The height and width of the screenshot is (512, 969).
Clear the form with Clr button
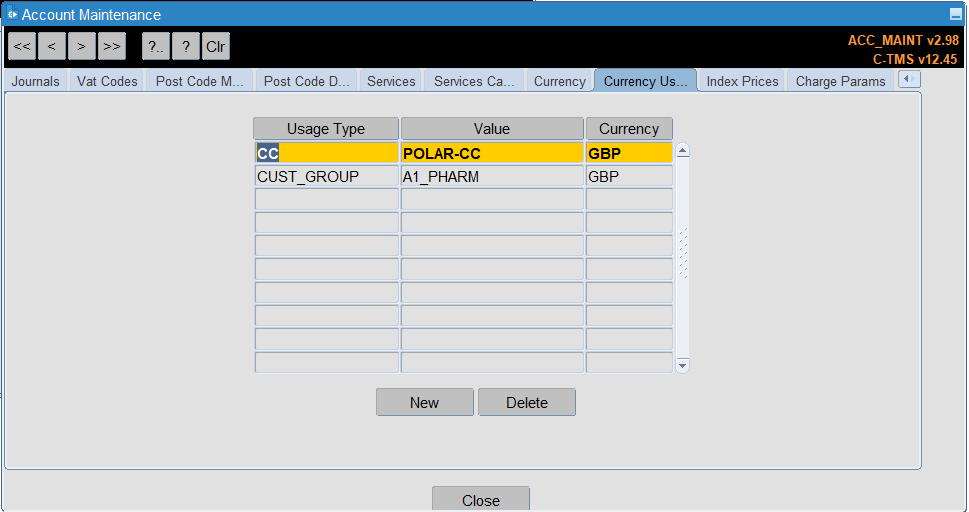(x=216, y=46)
